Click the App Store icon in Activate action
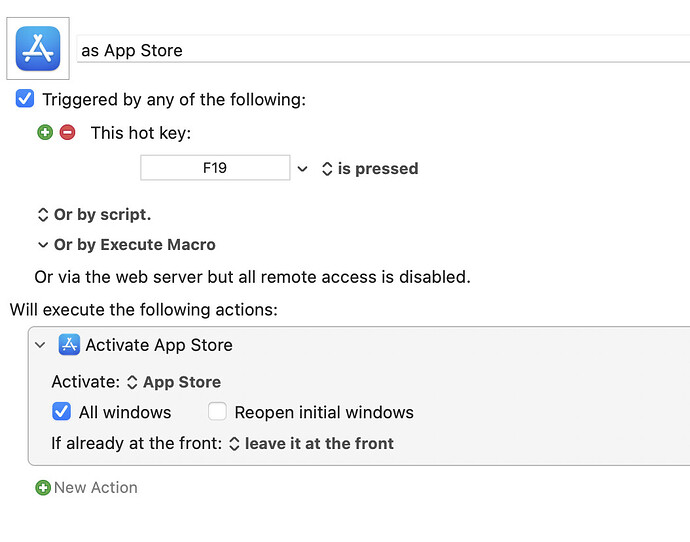Screen dimensions: 690x542 pos(69,344)
